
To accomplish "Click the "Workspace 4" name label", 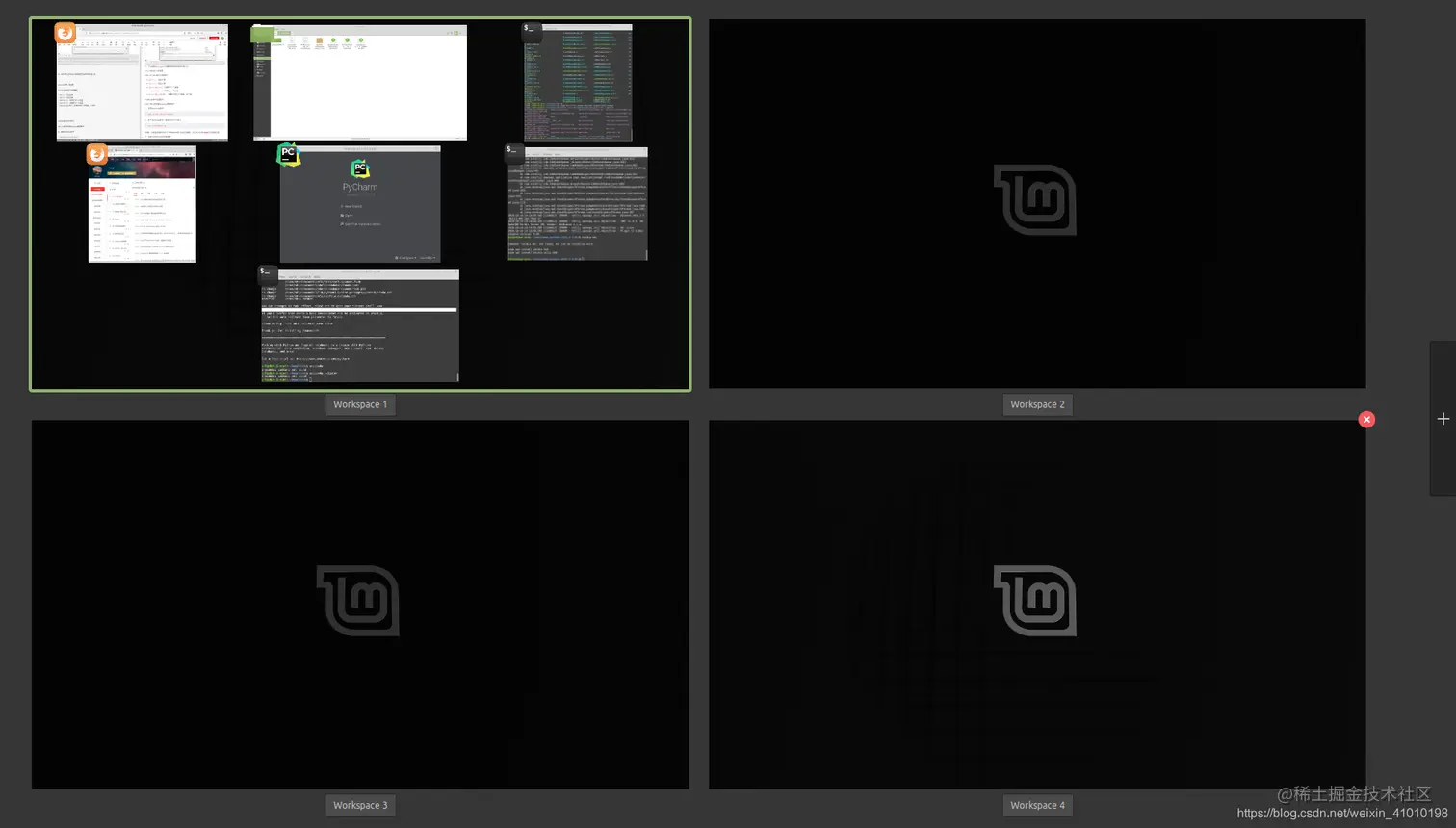I will pyautogui.click(x=1037, y=805).
